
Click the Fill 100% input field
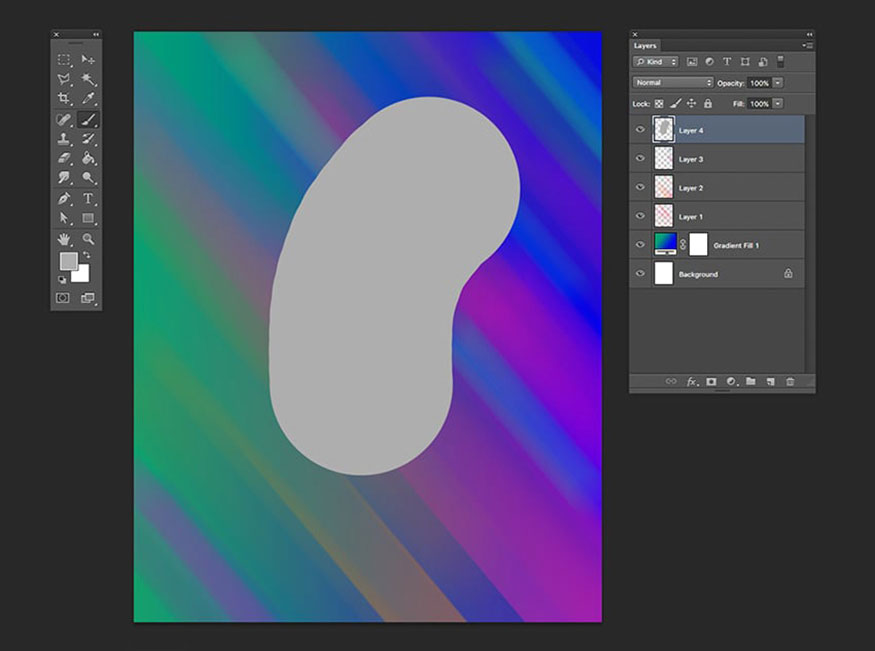click(759, 104)
